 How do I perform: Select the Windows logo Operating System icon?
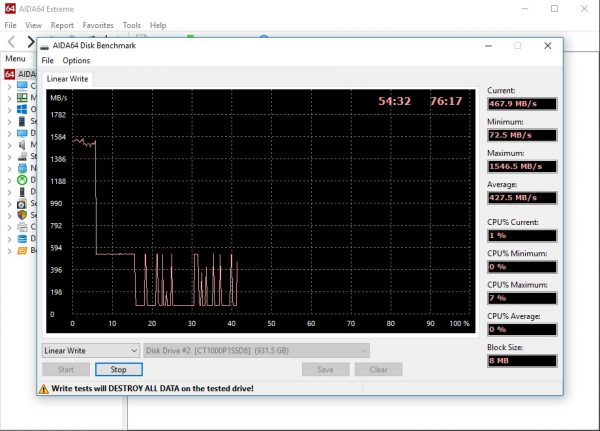coord(22,109)
